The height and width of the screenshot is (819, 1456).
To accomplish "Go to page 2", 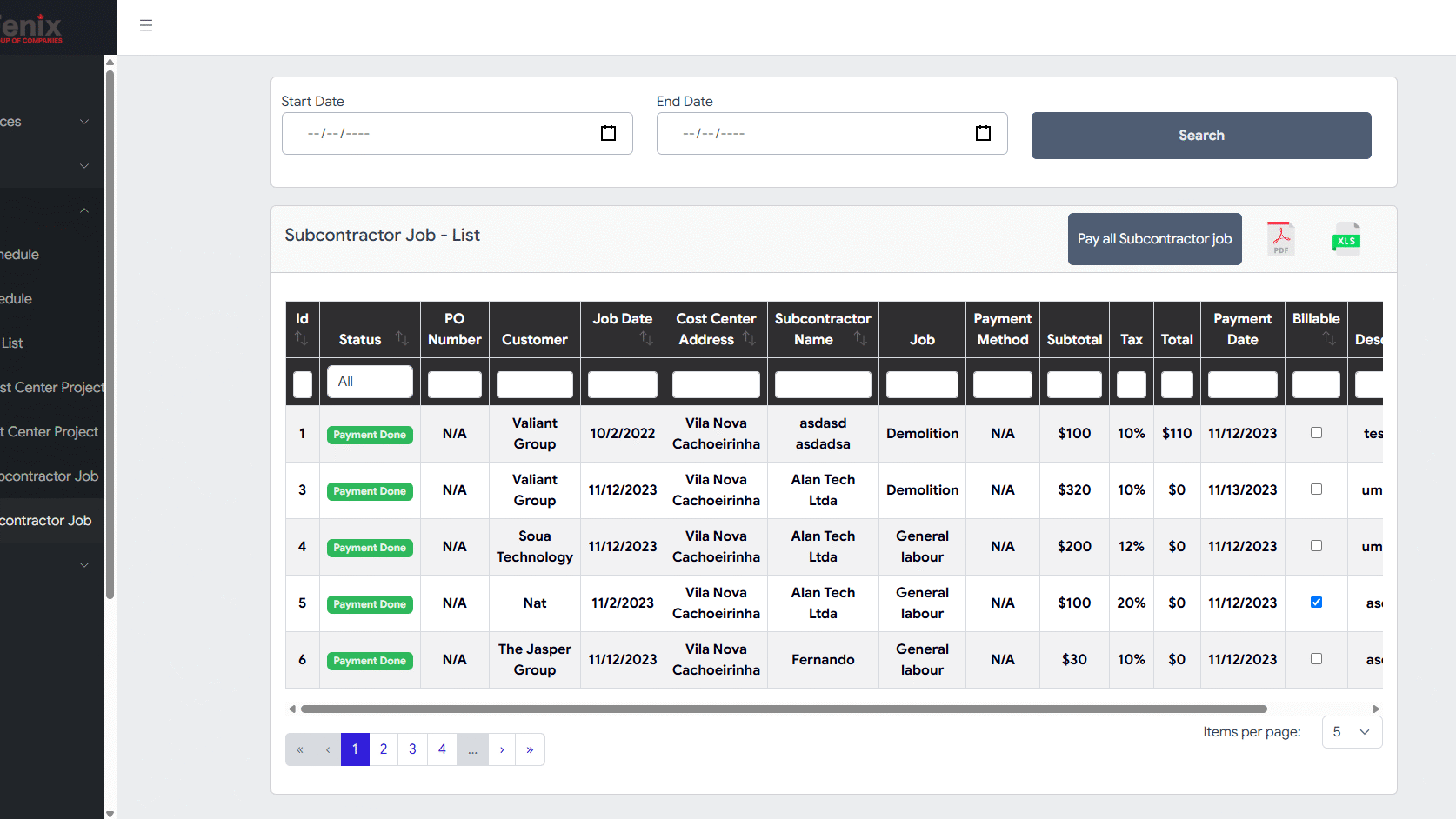I will (x=384, y=749).
